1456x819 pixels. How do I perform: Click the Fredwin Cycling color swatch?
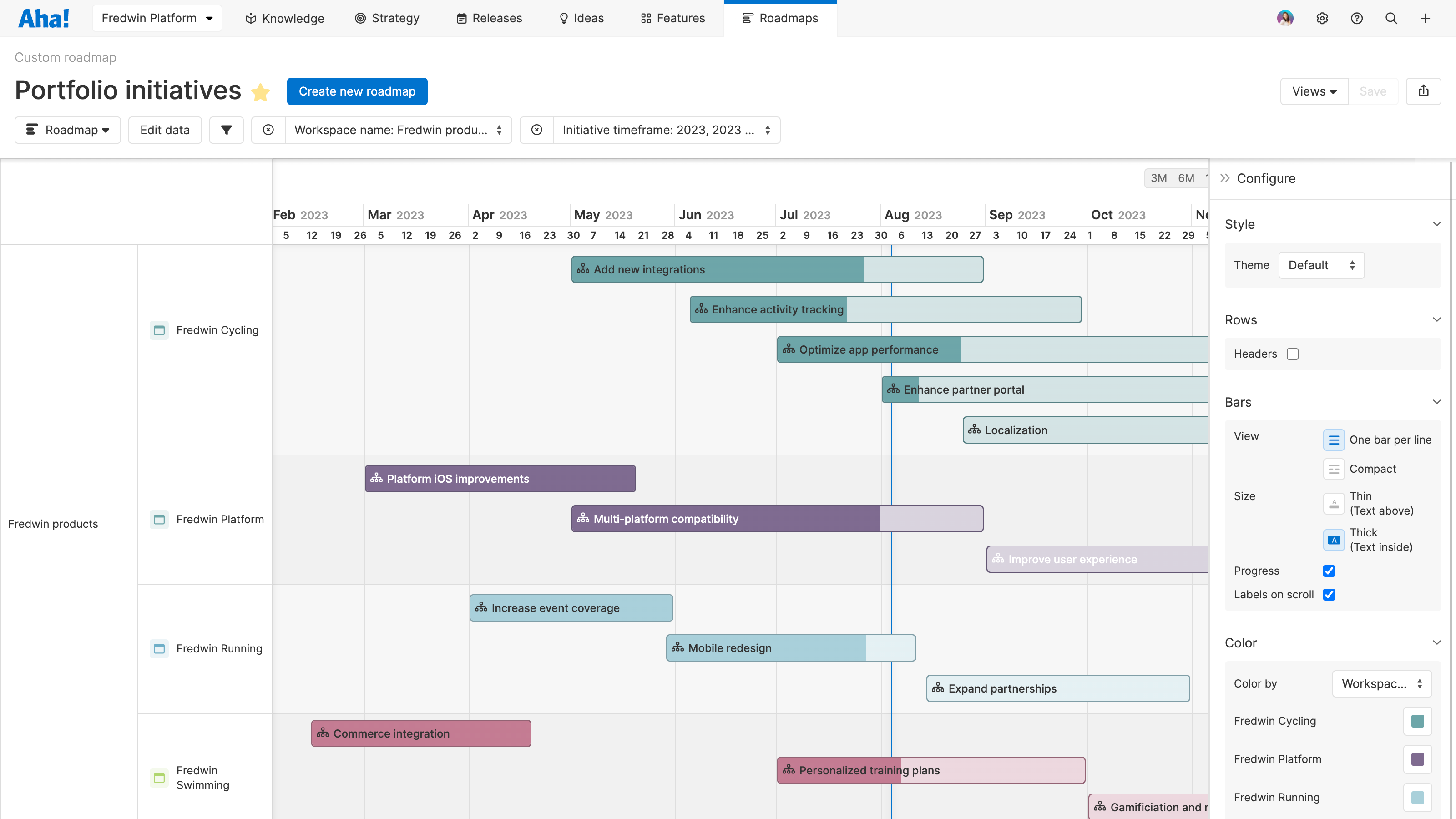point(1418,721)
